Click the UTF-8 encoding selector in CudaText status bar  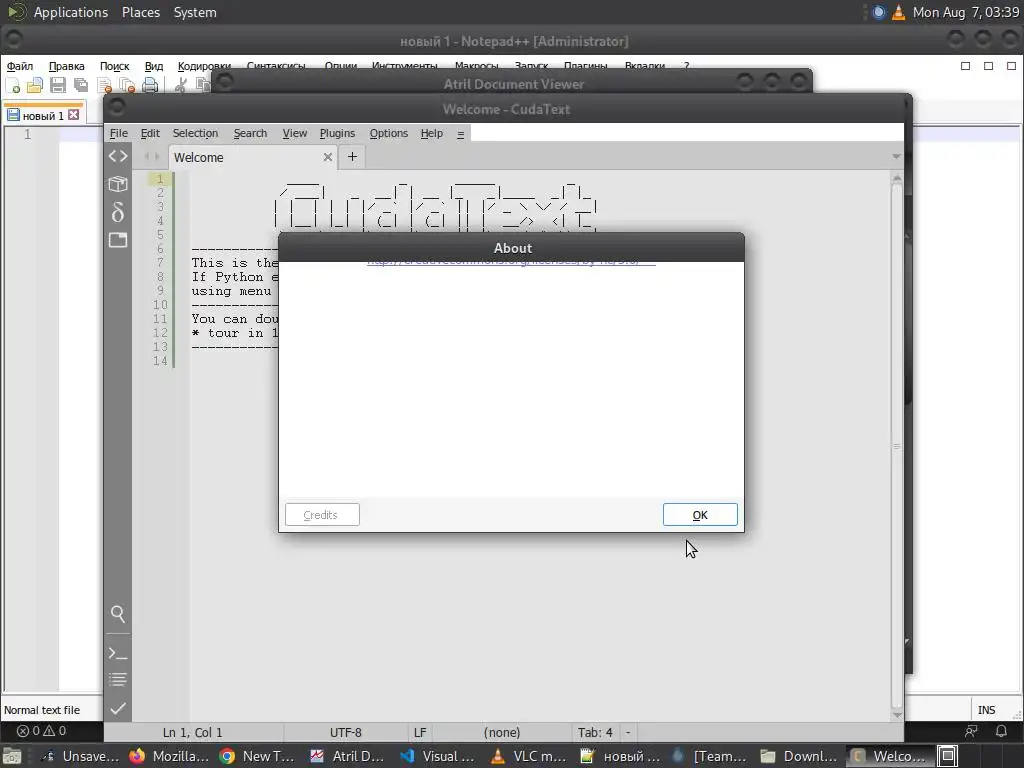(345, 733)
